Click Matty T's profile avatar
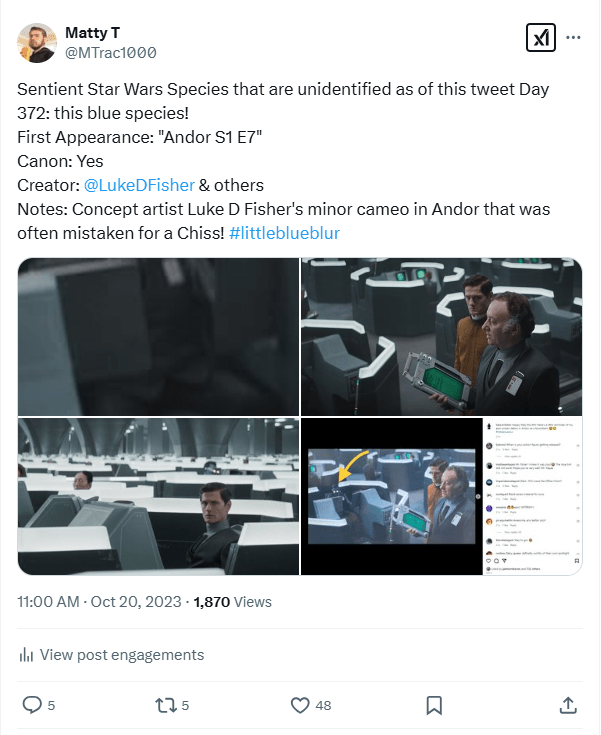The width and height of the screenshot is (601, 735). point(36,42)
